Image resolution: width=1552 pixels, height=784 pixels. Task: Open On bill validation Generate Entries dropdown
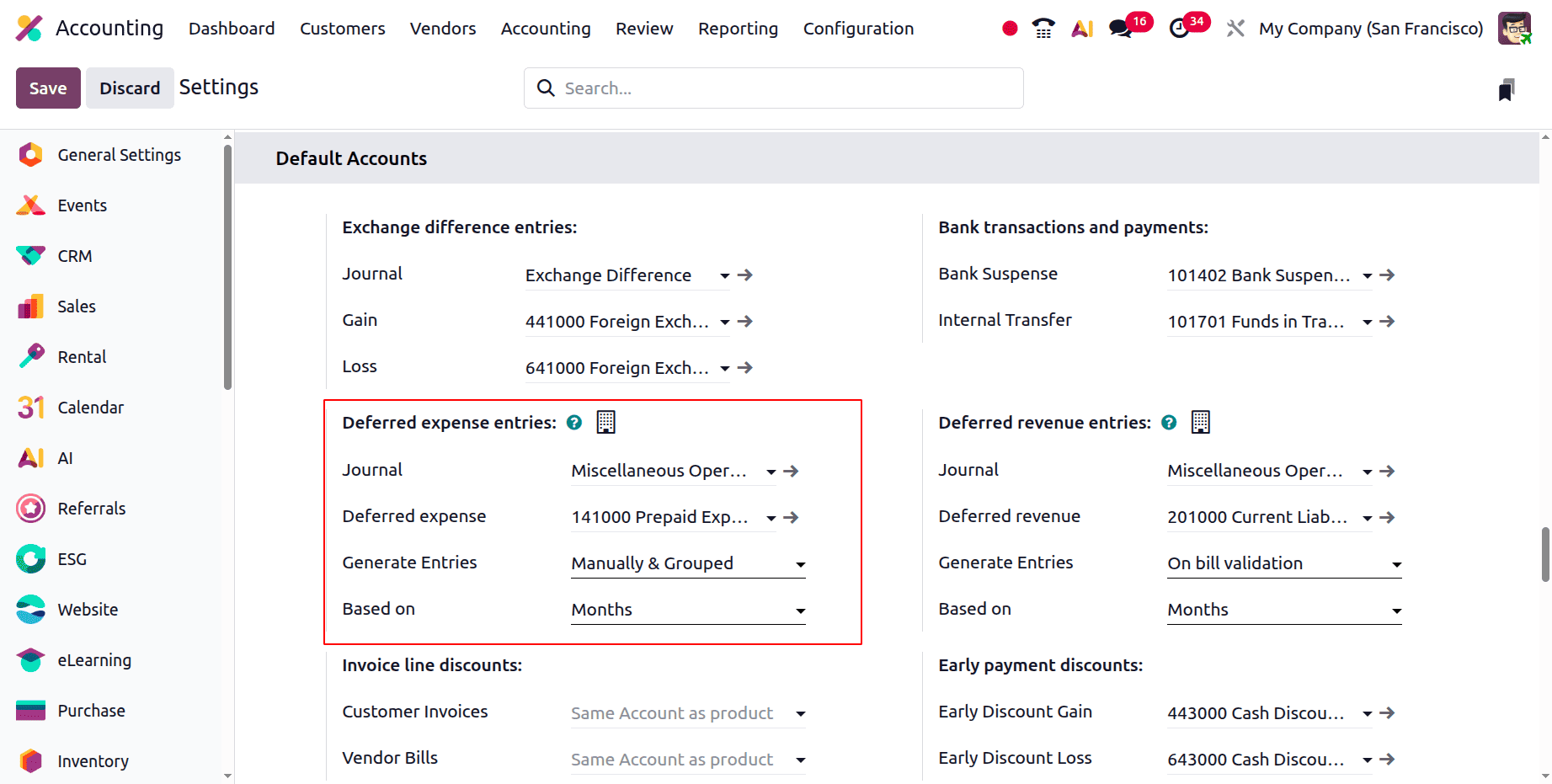click(1284, 563)
